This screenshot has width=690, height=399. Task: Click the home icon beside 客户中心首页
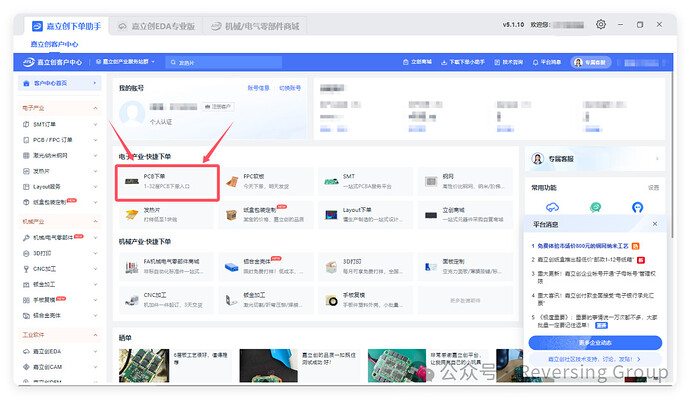click(26, 83)
